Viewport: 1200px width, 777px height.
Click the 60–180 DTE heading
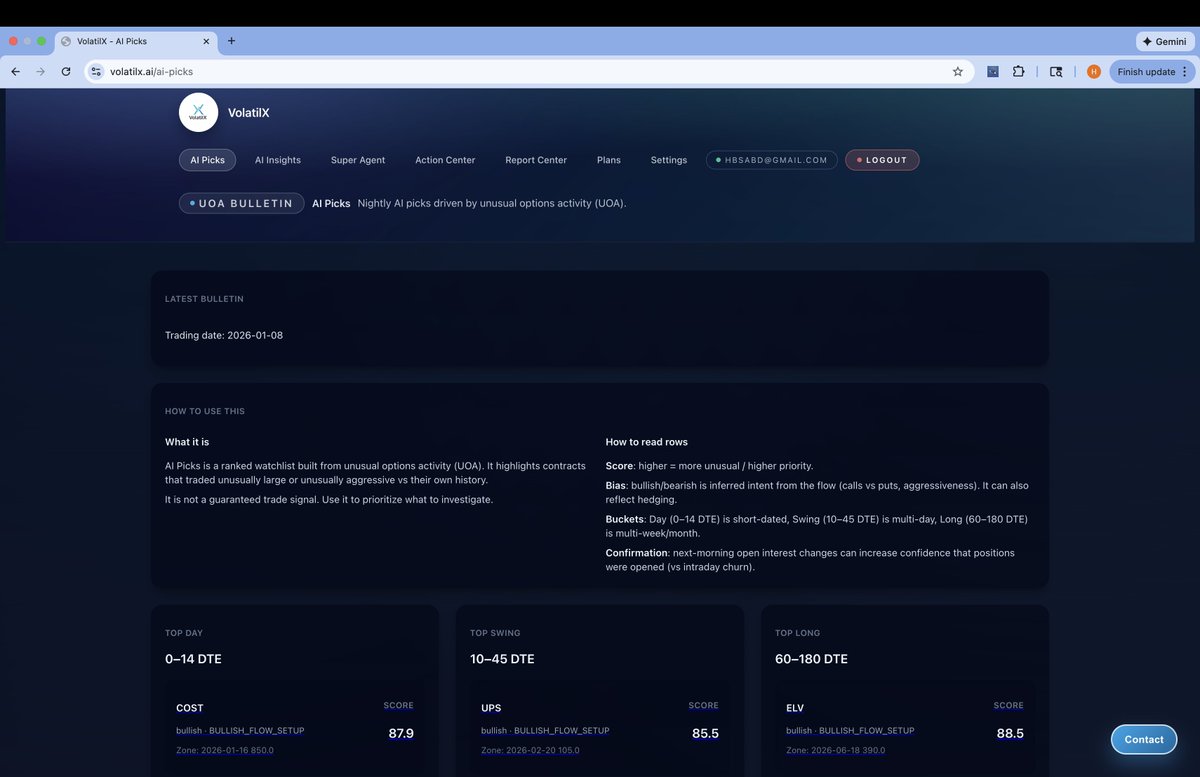click(811, 659)
